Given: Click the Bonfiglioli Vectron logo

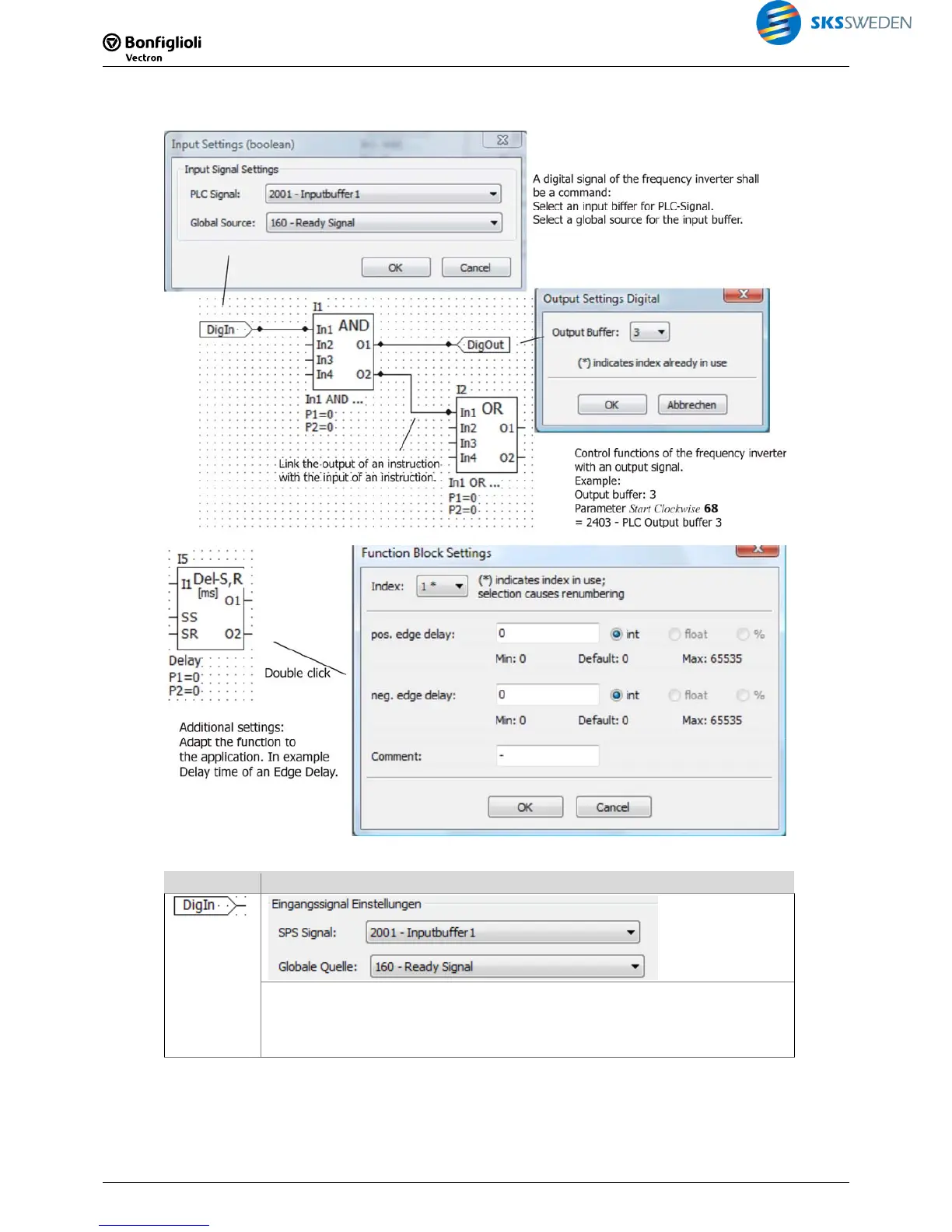Looking at the screenshot, I should click(x=152, y=47).
